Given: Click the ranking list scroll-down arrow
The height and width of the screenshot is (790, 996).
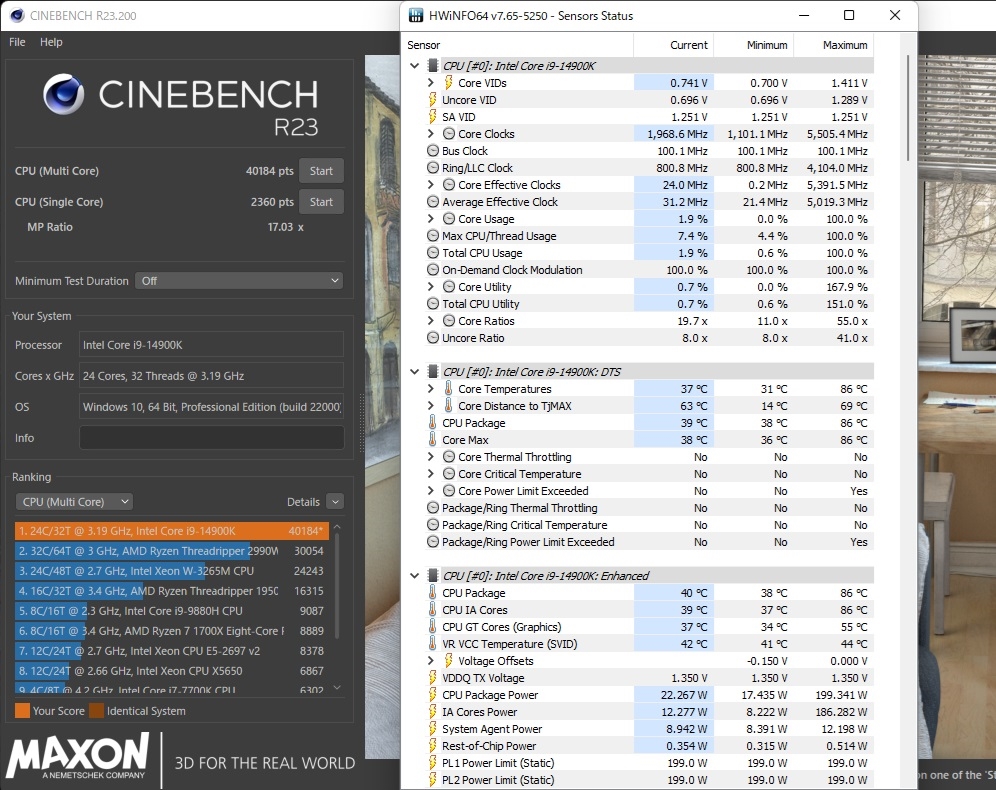Looking at the screenshot, I should [337, 687].
